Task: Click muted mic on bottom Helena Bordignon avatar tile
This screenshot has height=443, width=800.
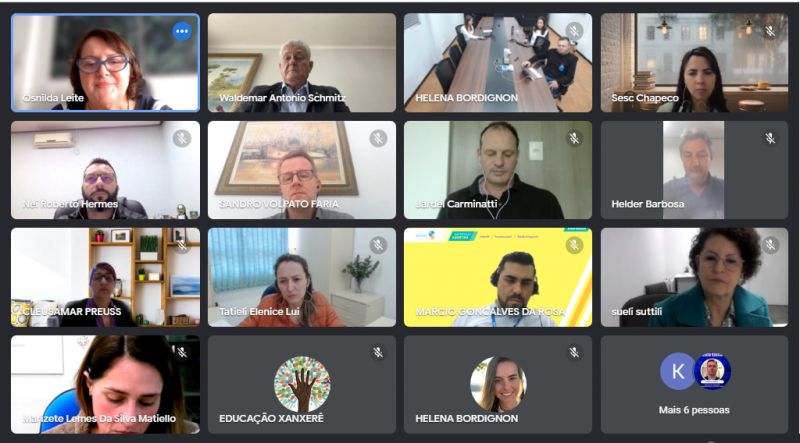Action: 574,352
